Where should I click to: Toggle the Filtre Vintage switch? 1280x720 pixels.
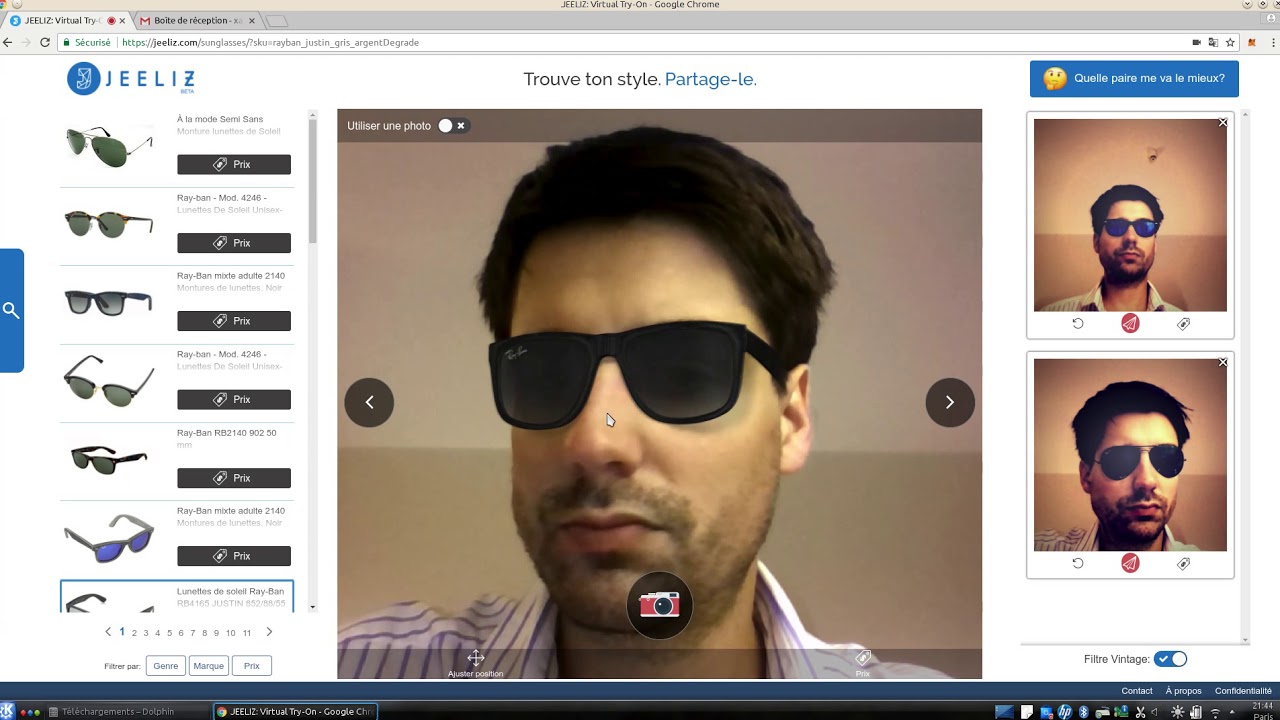tap(1170, 659)
